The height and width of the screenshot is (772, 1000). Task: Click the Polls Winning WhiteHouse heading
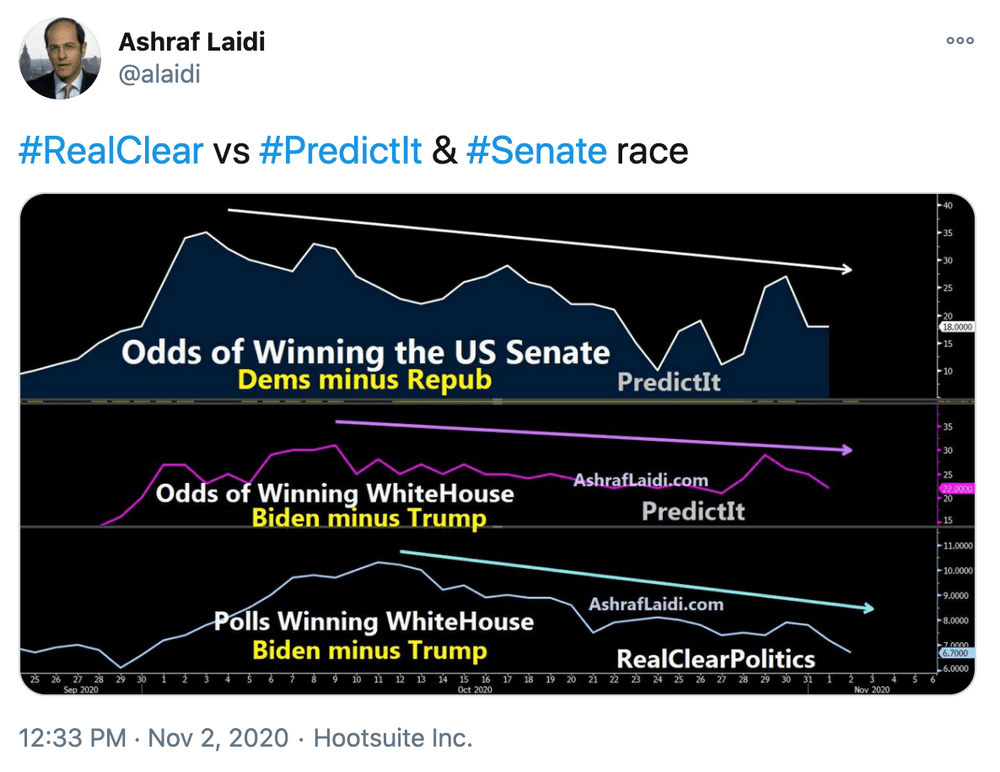pyautogui.click(x=374, y=621)
